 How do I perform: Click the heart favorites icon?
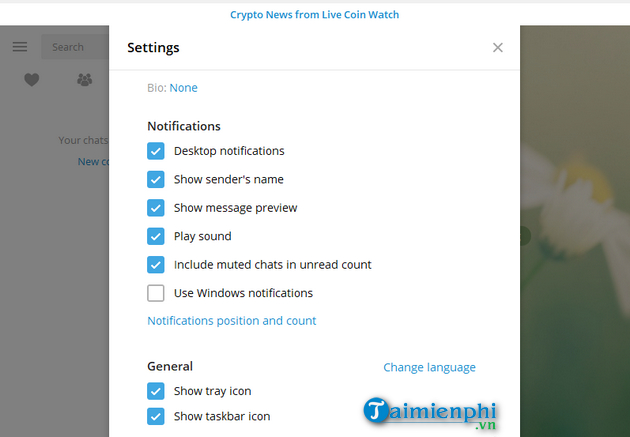(x=32, y=80)
